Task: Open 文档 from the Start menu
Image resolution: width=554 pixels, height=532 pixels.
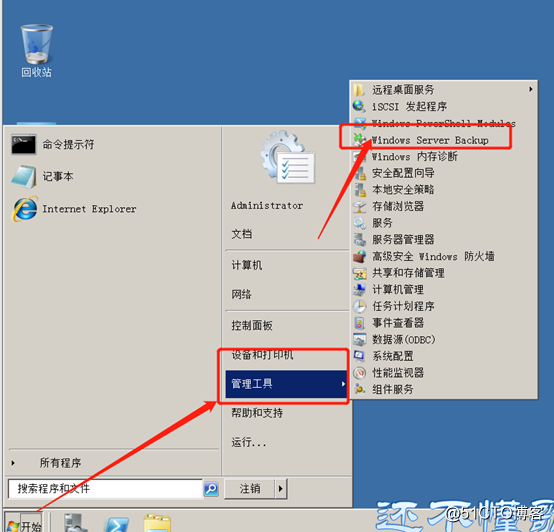Action: 242,234
